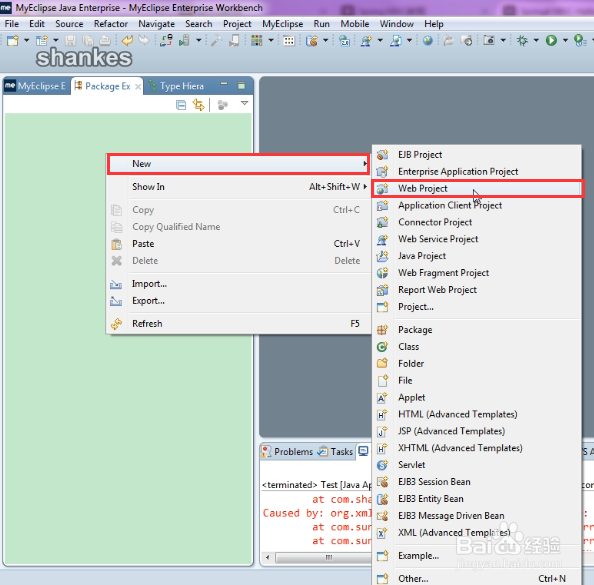This screenshot has height=585, width=594.
Task: Choose Folder from the New submenu
Action: (477, 364)
